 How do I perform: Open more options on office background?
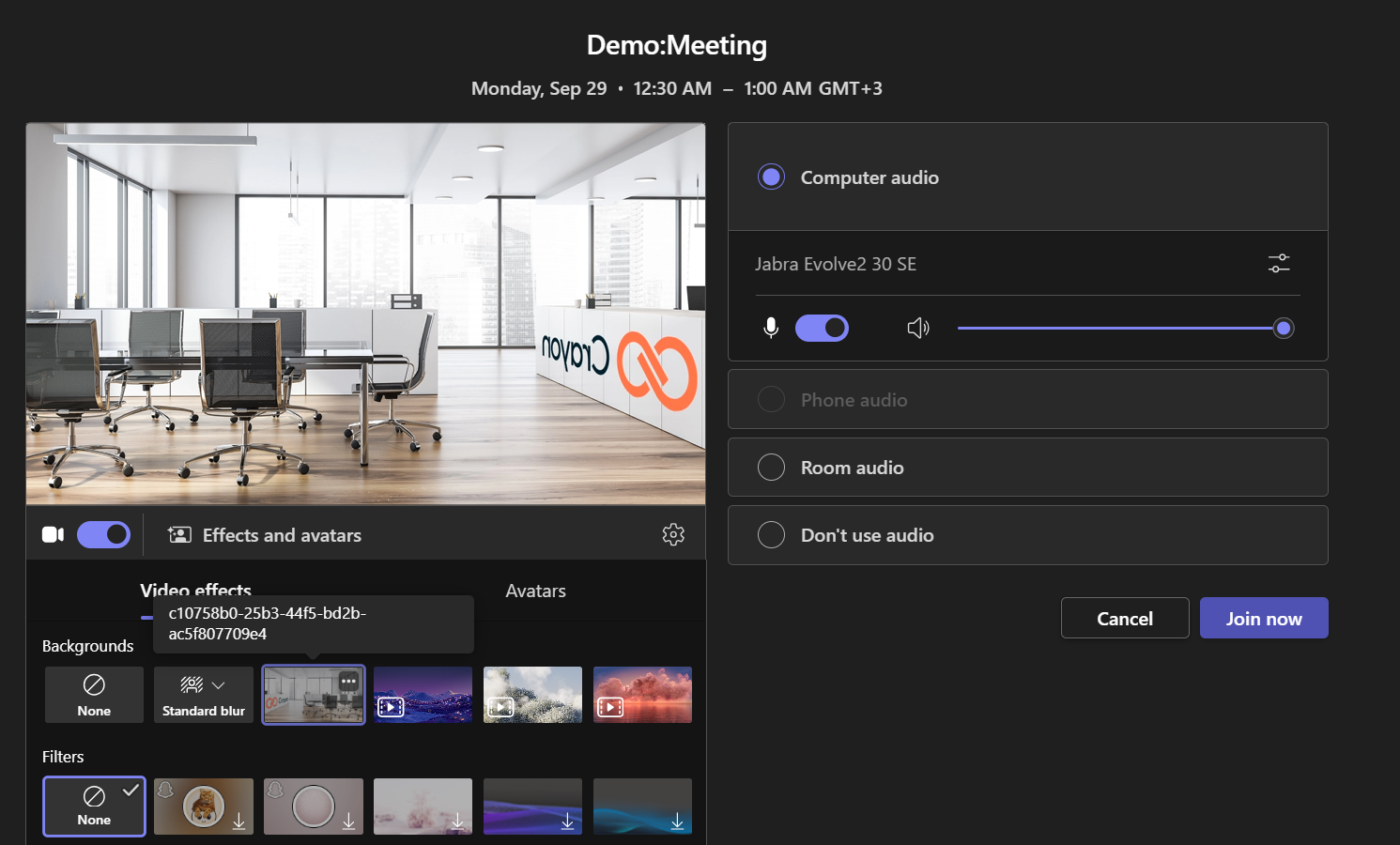click(349, 682)
